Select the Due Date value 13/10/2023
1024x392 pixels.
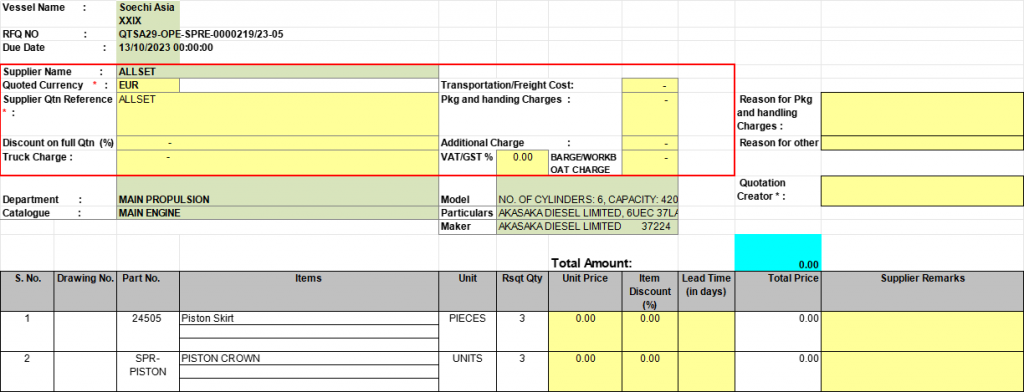point(166,48)
